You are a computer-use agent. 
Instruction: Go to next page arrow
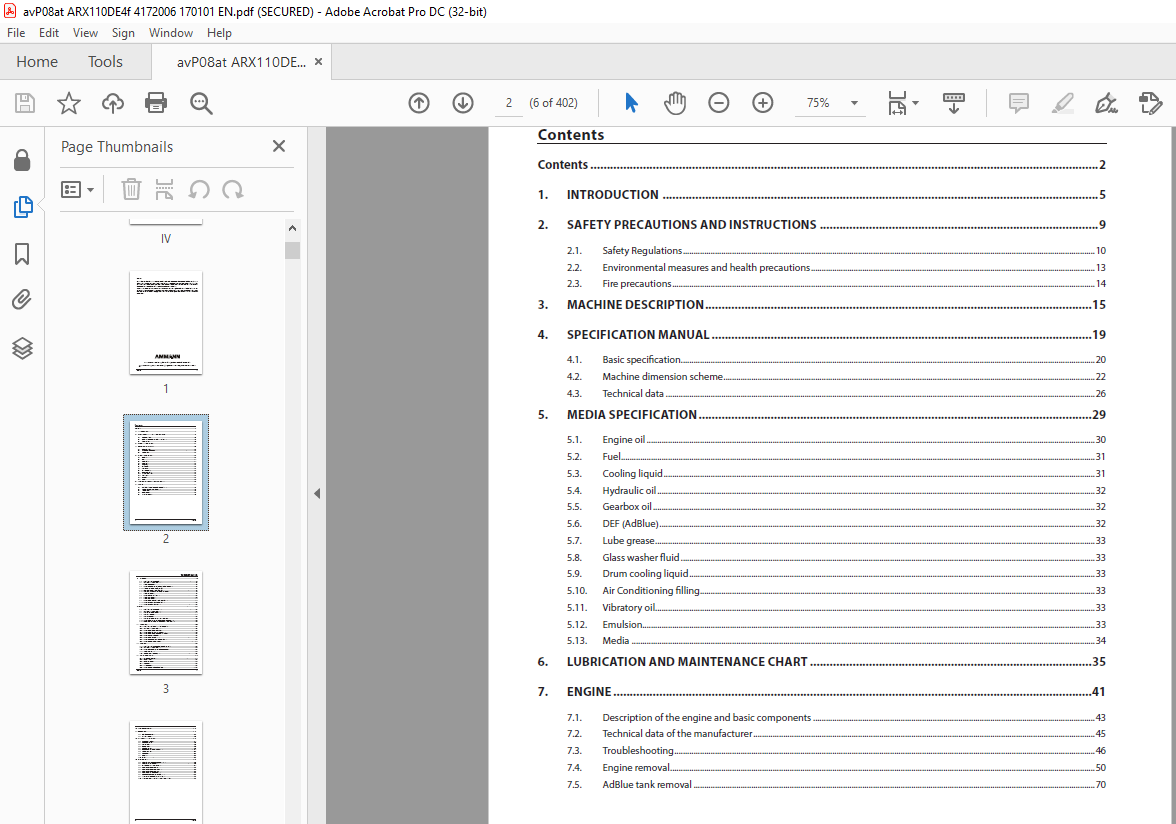click(463, 103)
